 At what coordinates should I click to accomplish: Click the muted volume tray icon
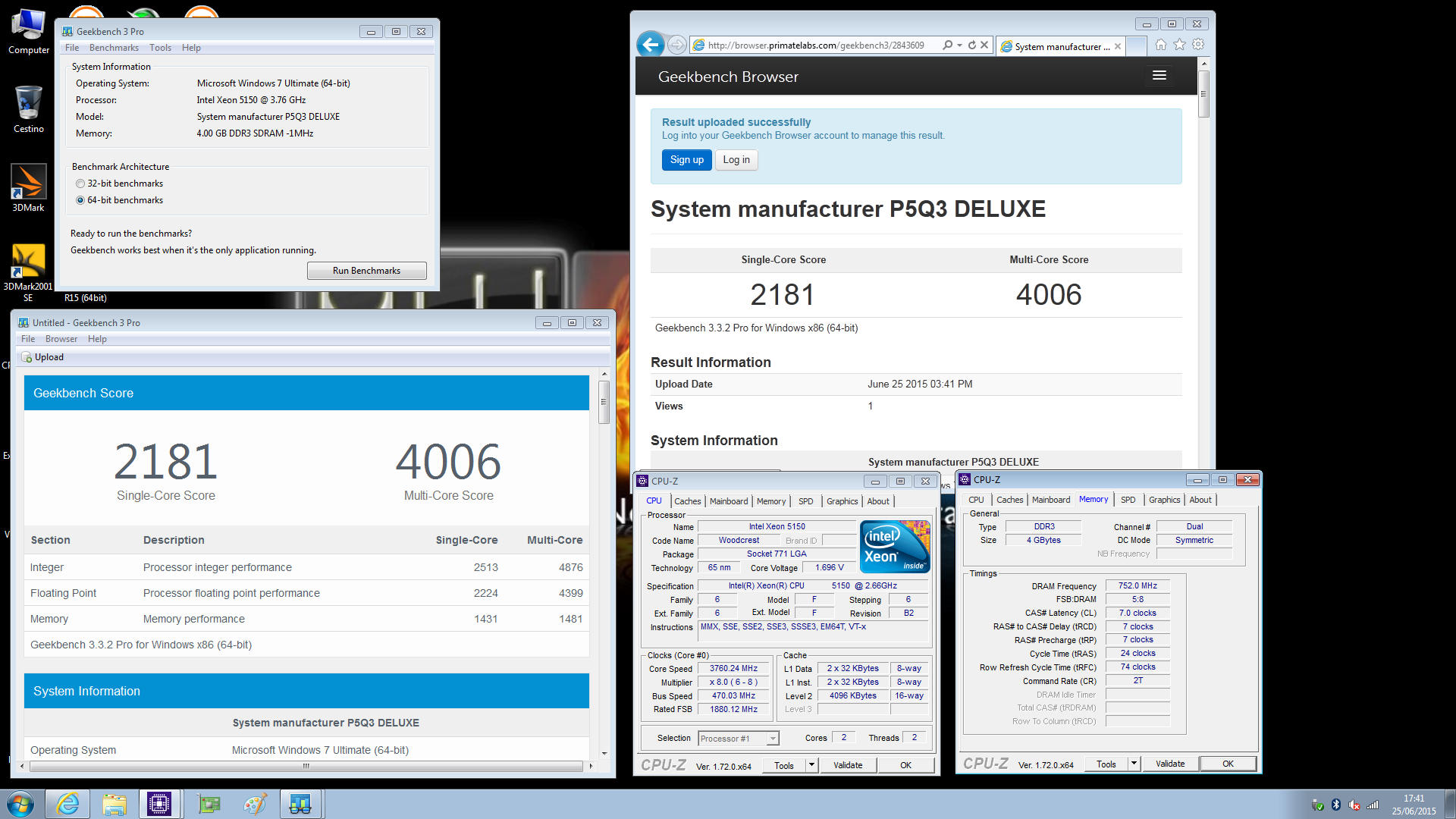tap(1354, 805)
